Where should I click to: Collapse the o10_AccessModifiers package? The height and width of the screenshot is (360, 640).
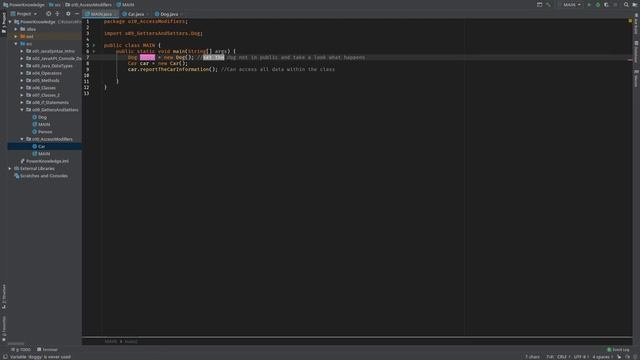[x=22, y=139]
